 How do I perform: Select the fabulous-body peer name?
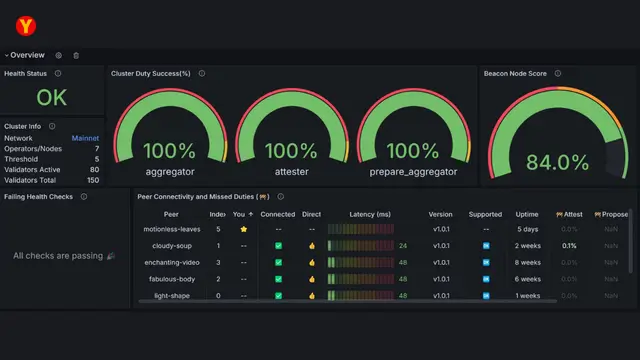click(x=172, y=279)
